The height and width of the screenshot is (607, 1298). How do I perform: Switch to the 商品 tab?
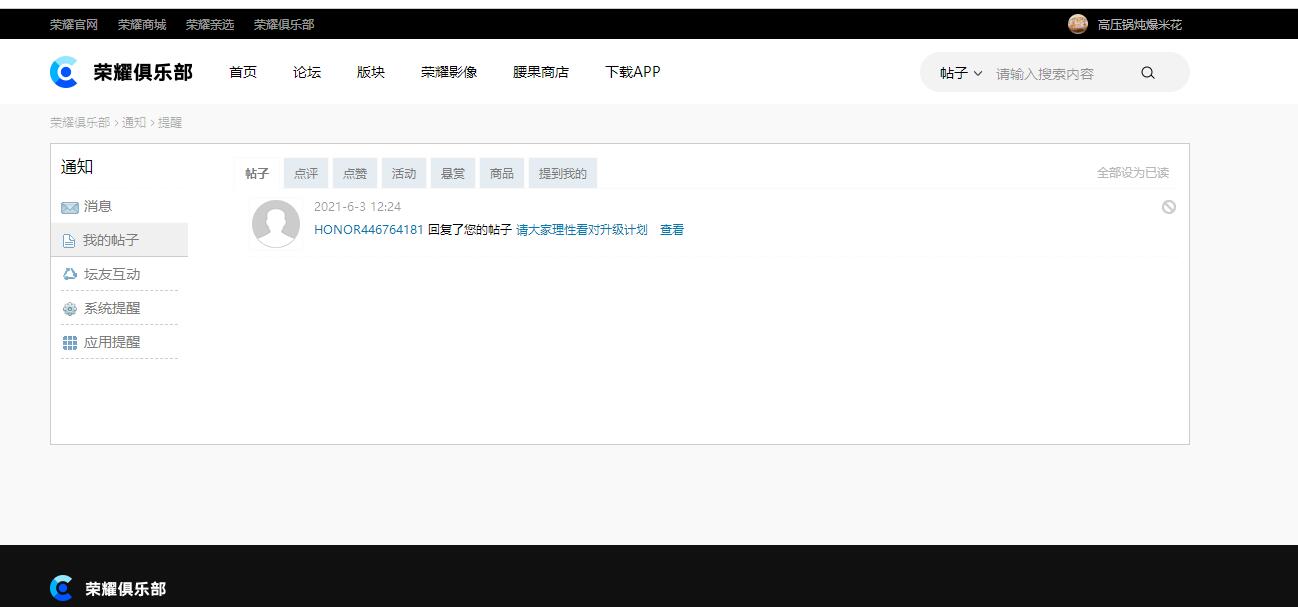(502, 173)
